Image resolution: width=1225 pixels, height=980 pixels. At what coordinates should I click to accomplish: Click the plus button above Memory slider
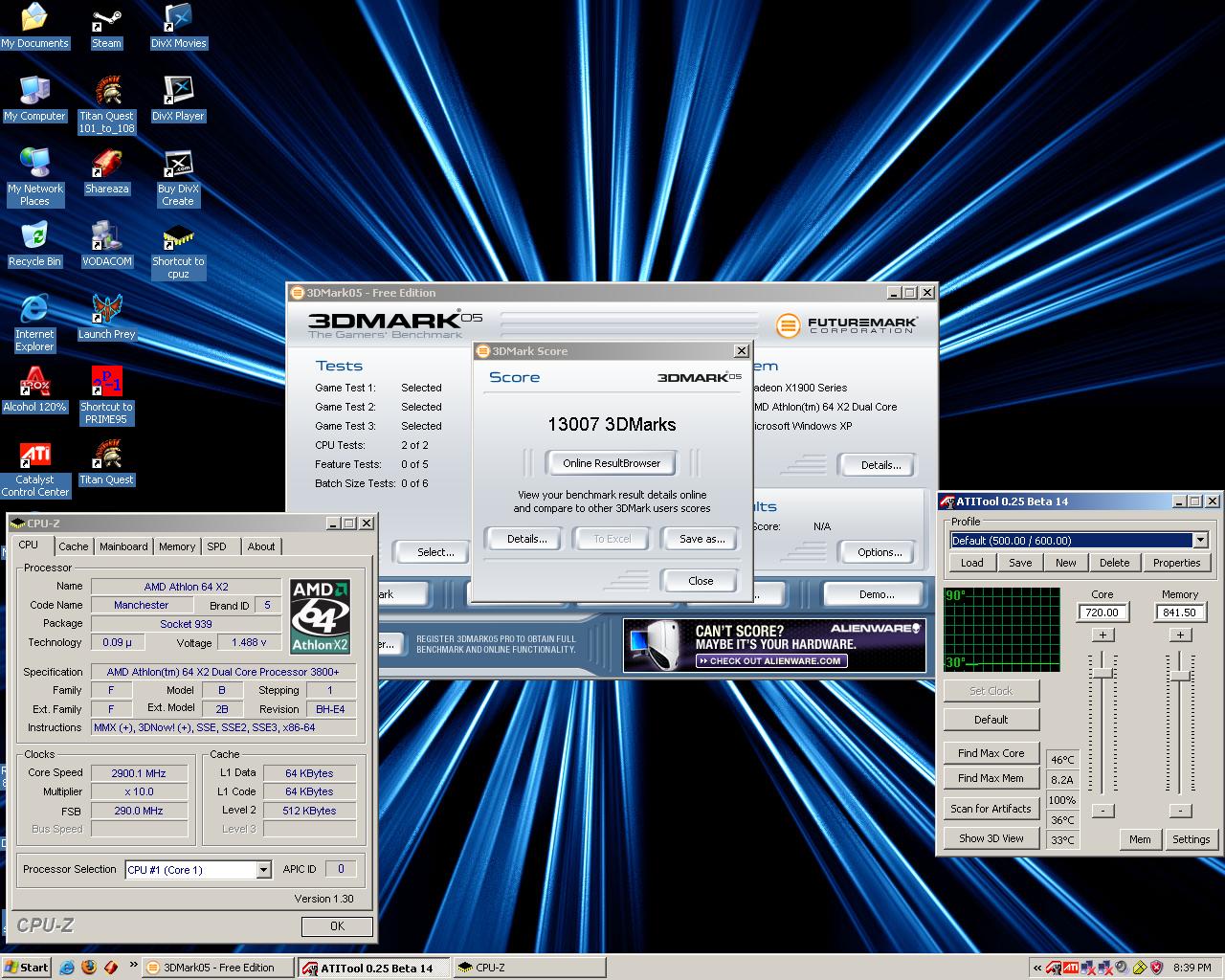point(1180,635)
